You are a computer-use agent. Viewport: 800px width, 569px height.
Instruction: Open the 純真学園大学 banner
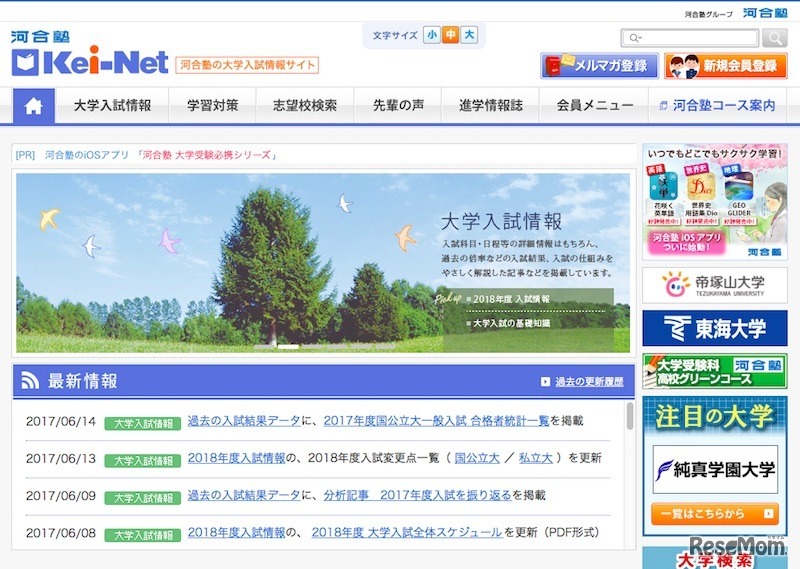click(x=715, y=469)
